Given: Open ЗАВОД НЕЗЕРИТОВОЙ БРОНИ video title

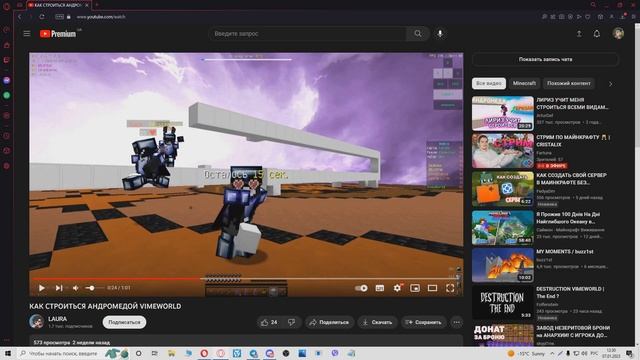Looking at the screenshot, I should [x=573, y=331].
